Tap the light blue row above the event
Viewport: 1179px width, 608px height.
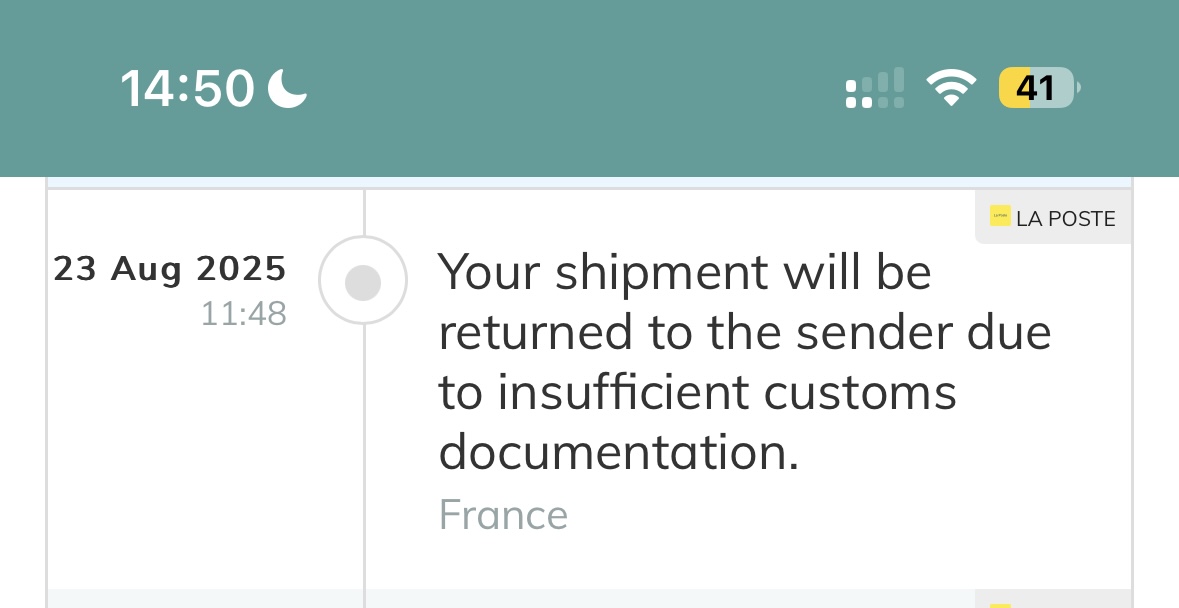pyautogui.click(x=590, y=183)
